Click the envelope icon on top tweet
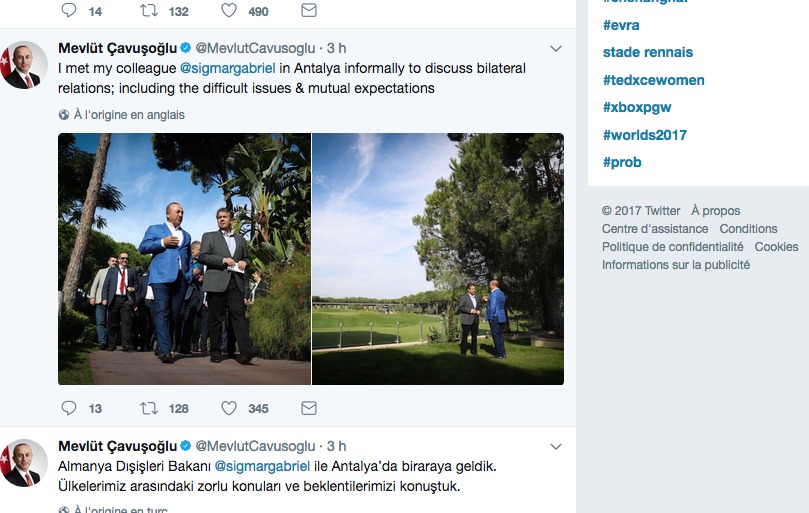809x513 pixels. pyautogui.click(x=309, y=11)
